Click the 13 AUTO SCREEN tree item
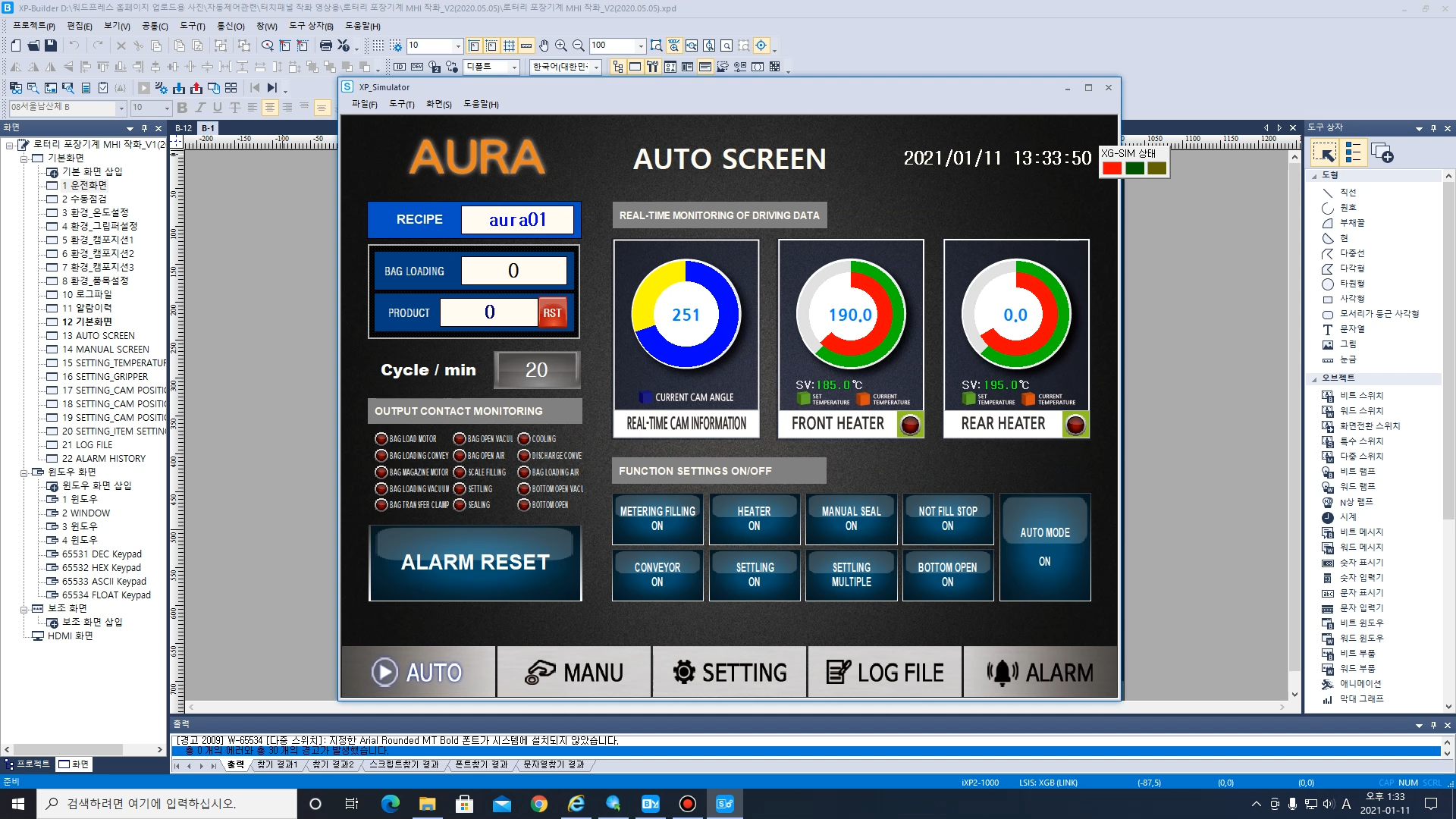Viewport: 1456px width, 819px height. (x=99, y=335)
